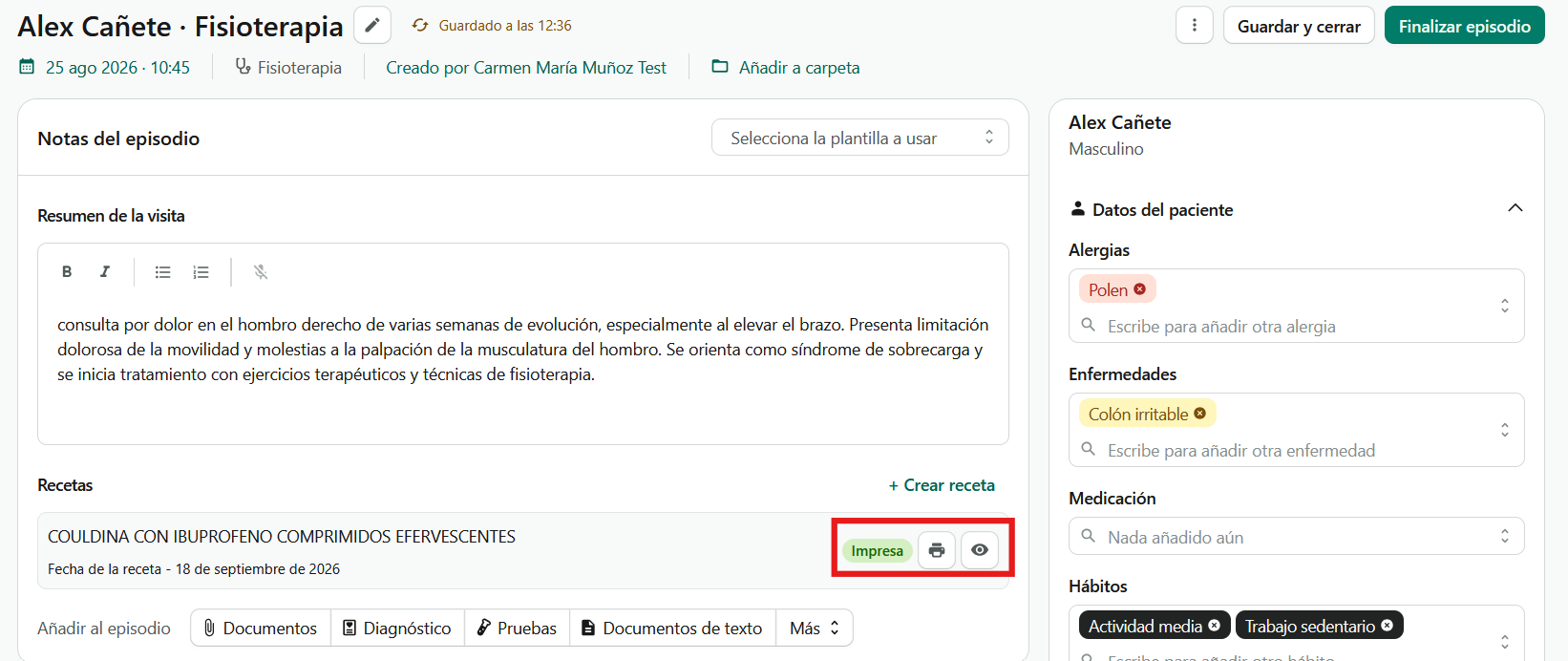Remove the Trabajo sedentario habit tag
Image resolution: width=1568 pixels, height=661 pixels.
click(1388, 626)
